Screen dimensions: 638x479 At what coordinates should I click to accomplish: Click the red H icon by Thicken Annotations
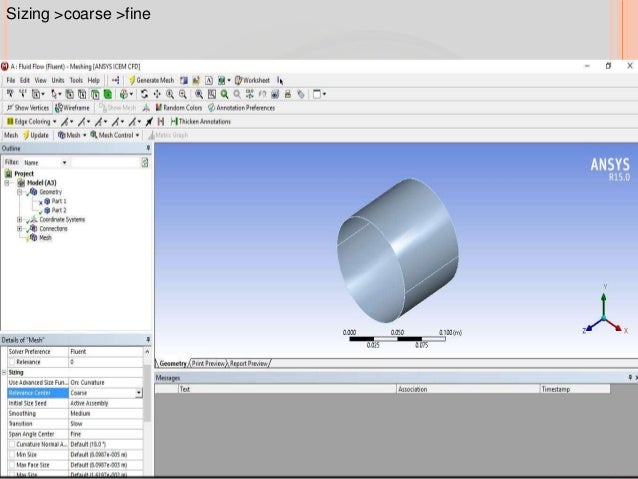(x=161, y=121)
